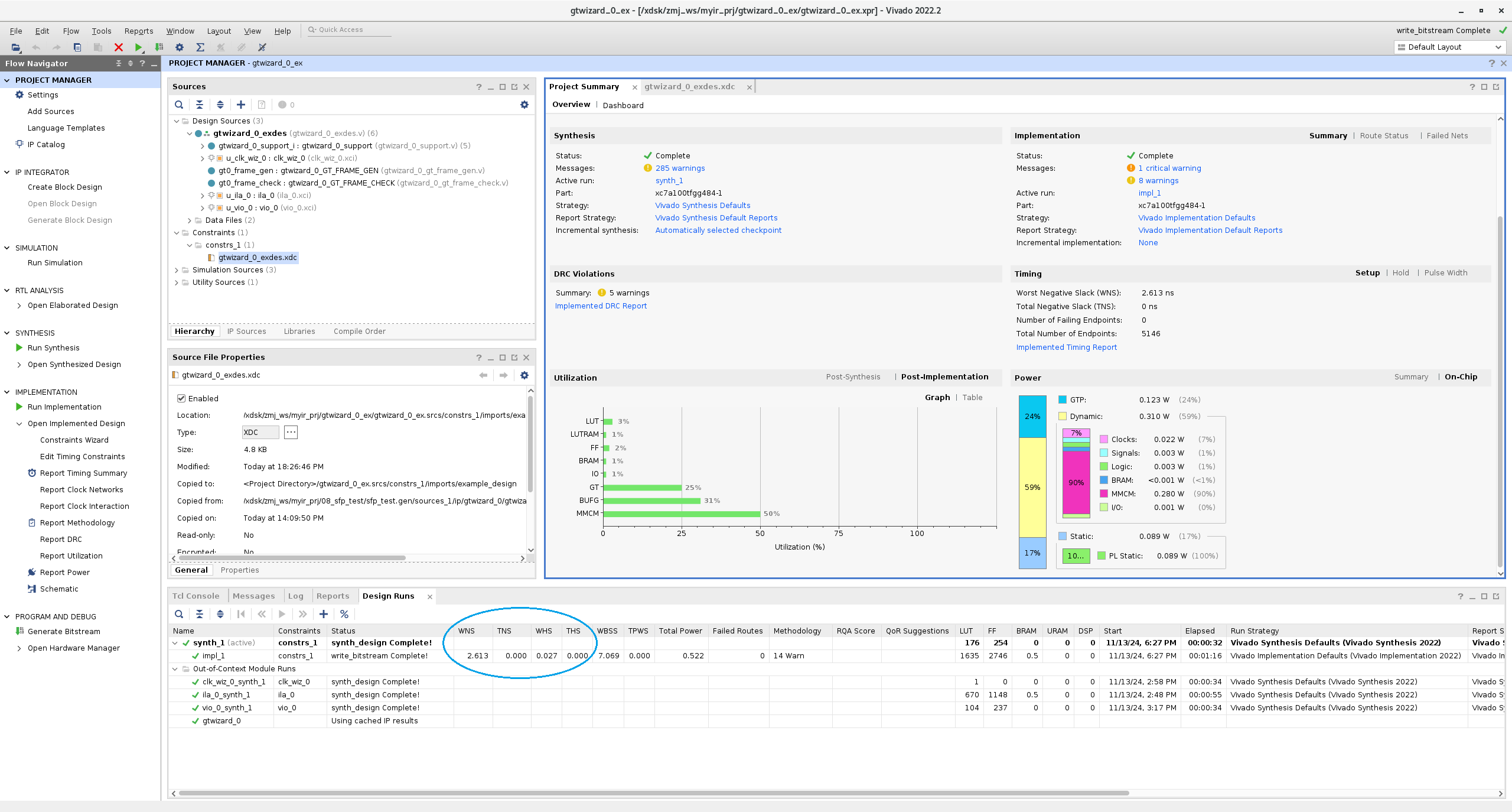Viewport: 1512px width, 812px height.
Task: Click the Generate Bitstream icon in Flow Navigator
Action: coord(19,631)
